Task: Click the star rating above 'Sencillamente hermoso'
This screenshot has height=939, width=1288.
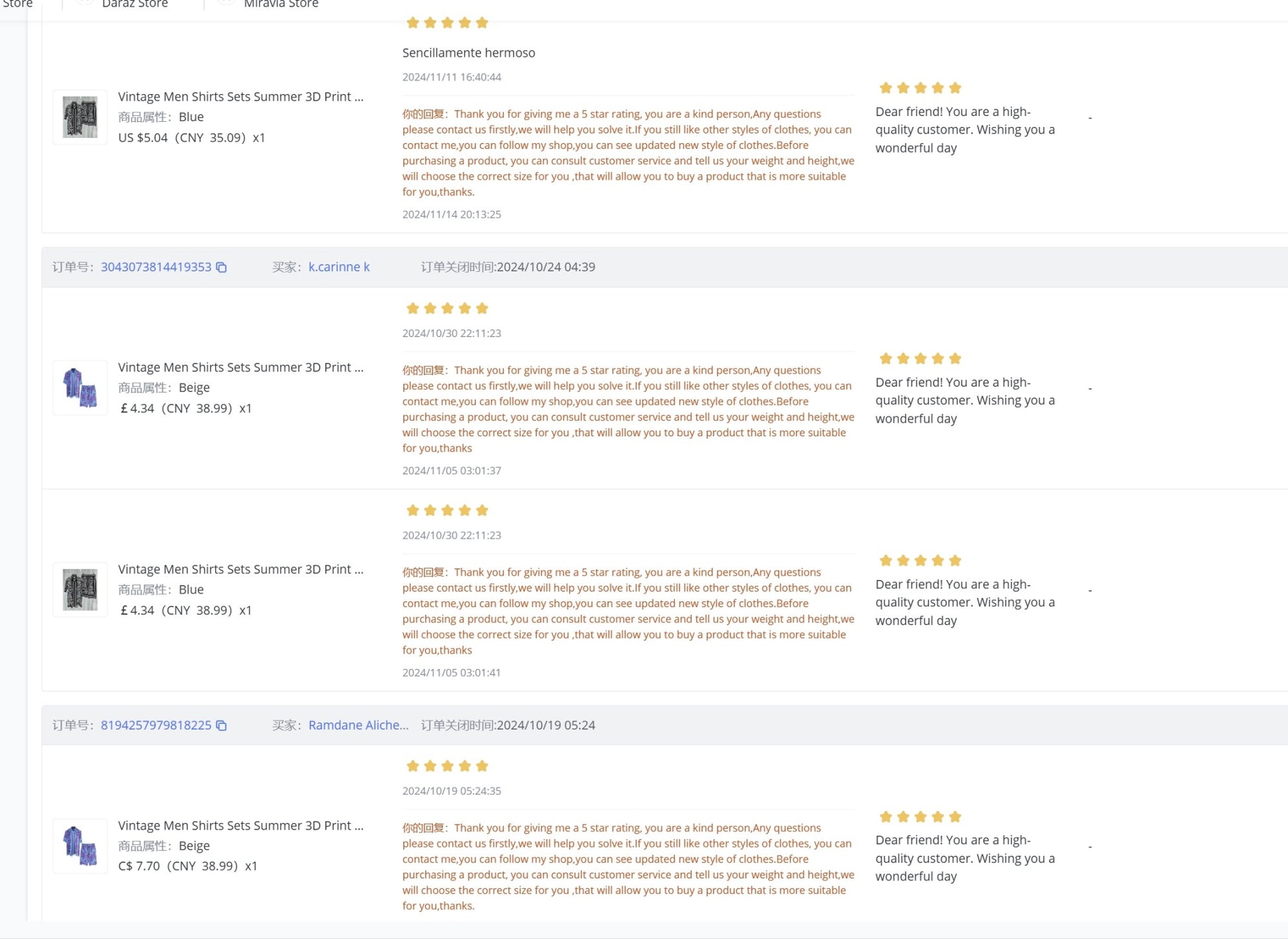Action: pos(447,23)
